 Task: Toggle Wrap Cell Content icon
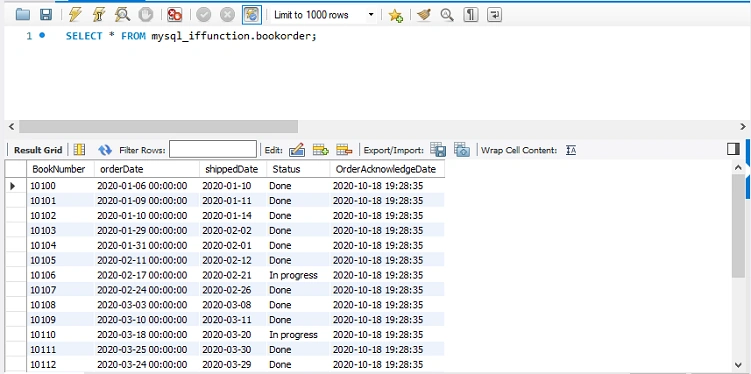coord(571,150)
